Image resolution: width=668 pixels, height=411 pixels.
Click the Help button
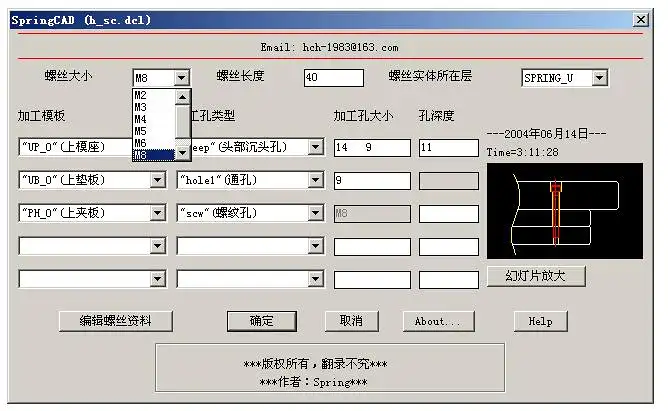541,321
